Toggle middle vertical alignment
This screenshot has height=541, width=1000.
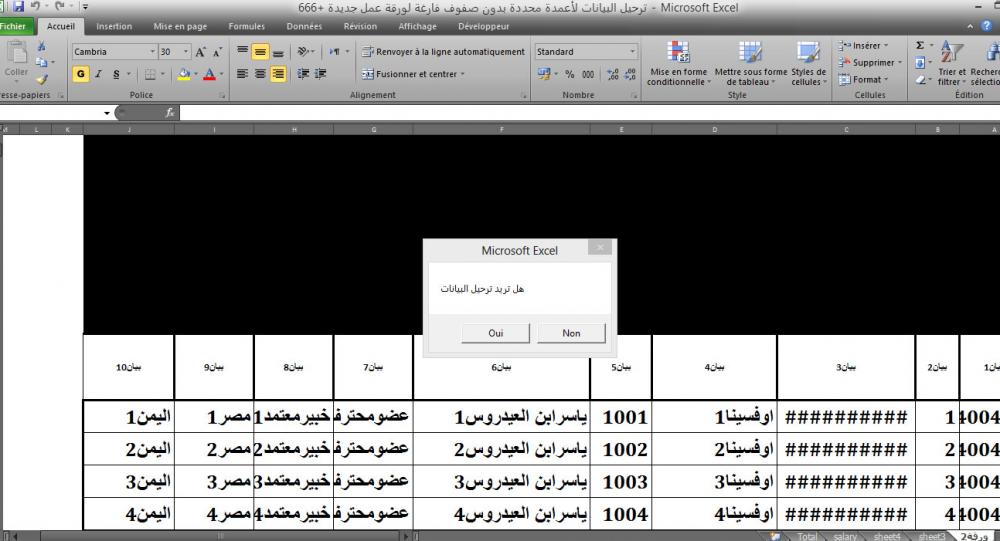click(x=260, y=52)
